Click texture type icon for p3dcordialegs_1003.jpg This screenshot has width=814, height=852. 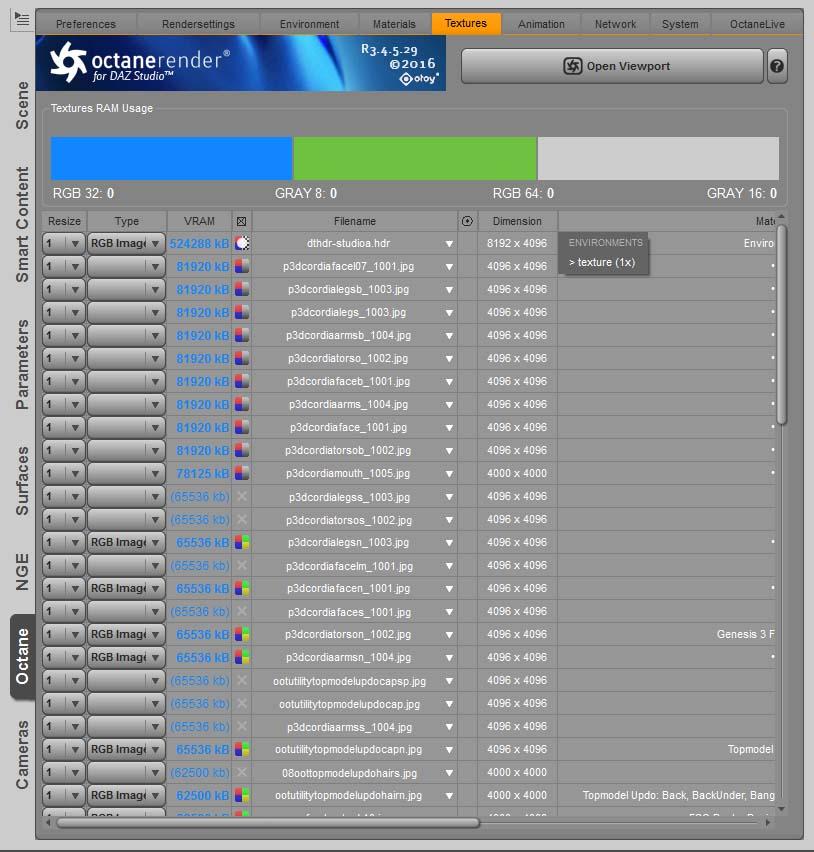click(242, 312)
